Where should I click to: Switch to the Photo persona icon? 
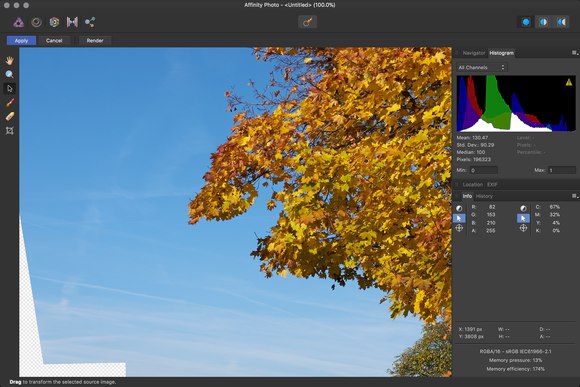tap(18, 22)
